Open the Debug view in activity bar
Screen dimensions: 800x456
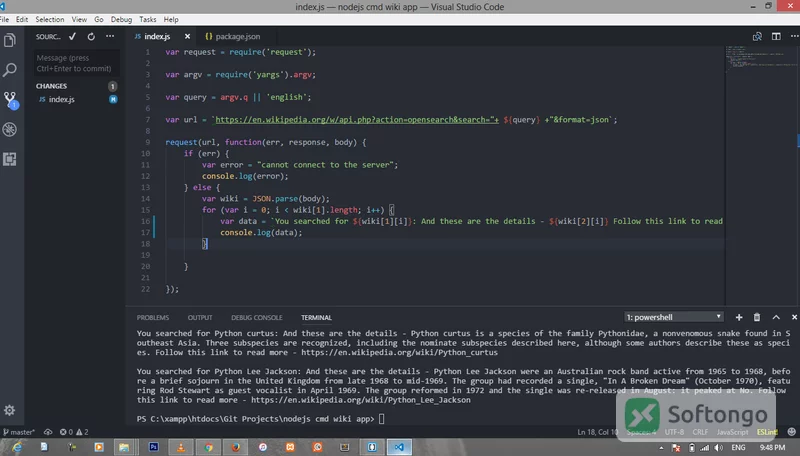(x=10, y=130)
